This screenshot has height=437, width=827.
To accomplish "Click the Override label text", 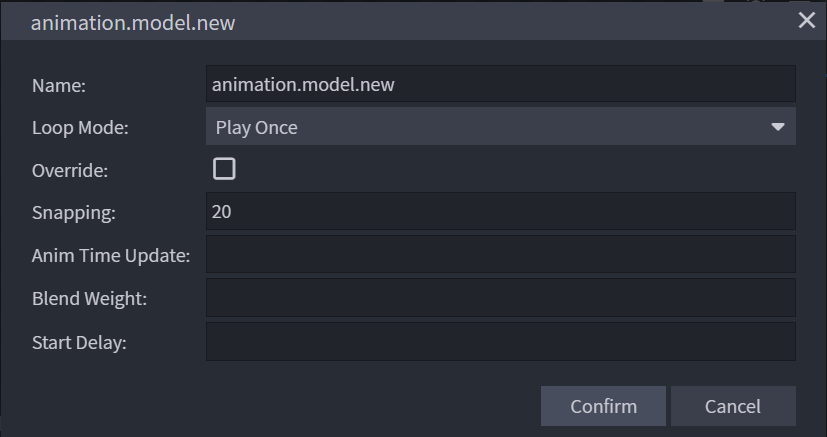I will (70, 170).
